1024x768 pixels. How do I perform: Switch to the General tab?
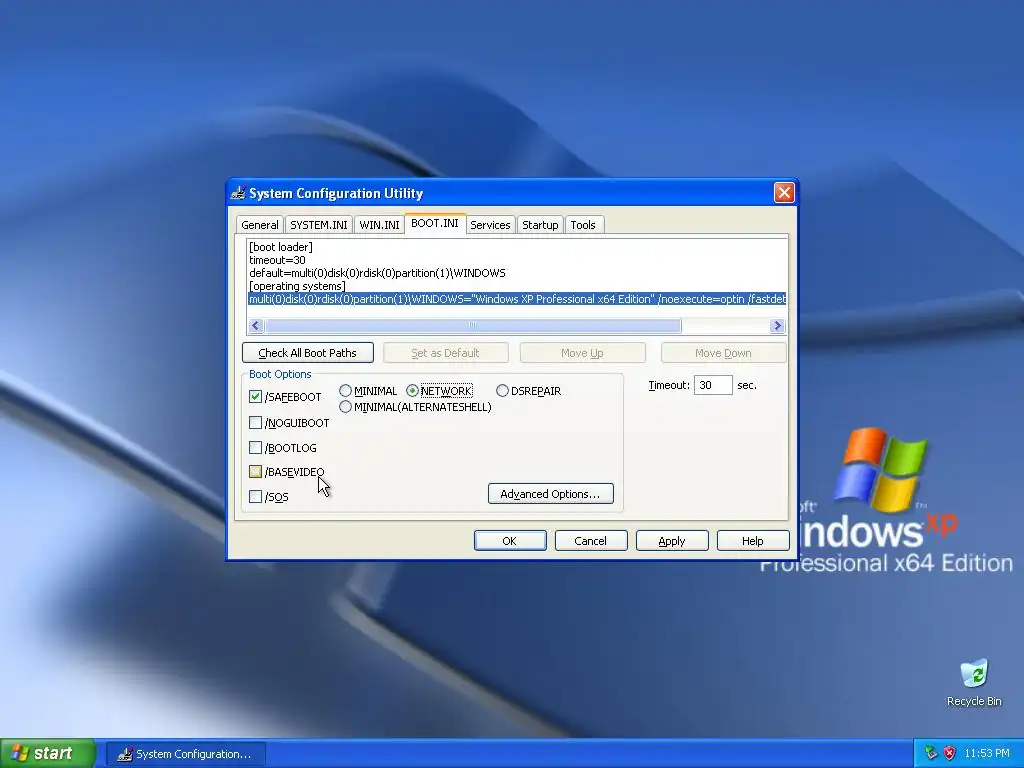pos(259,225)
